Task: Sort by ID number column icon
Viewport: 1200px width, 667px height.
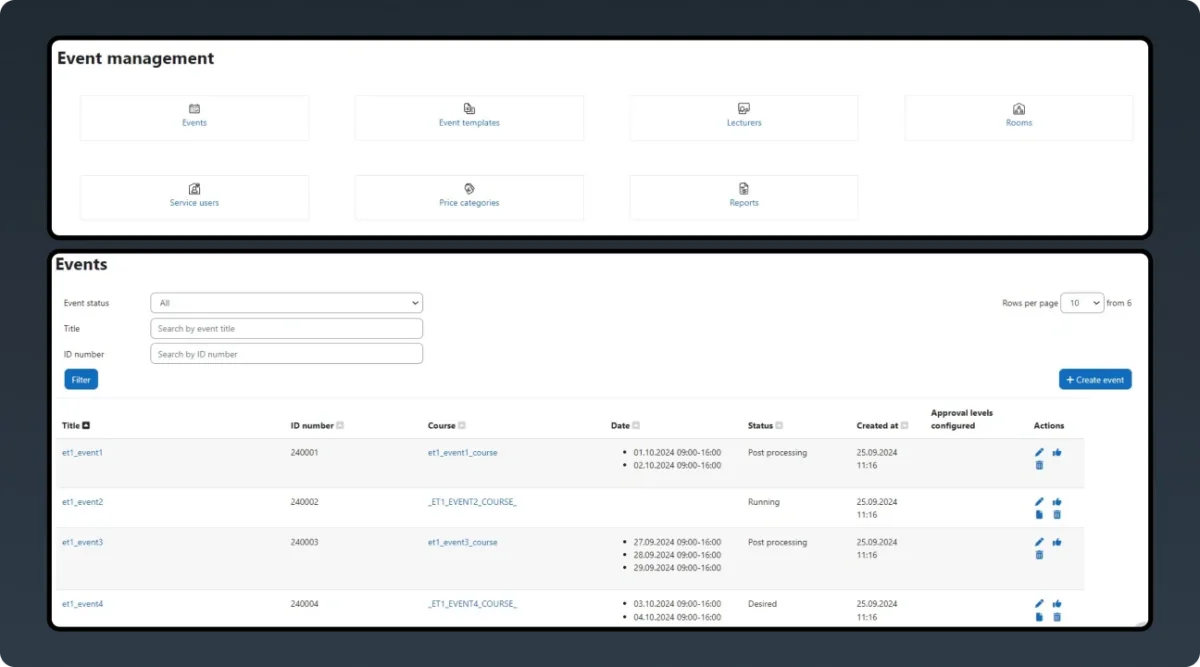Action: click(340, 426)
